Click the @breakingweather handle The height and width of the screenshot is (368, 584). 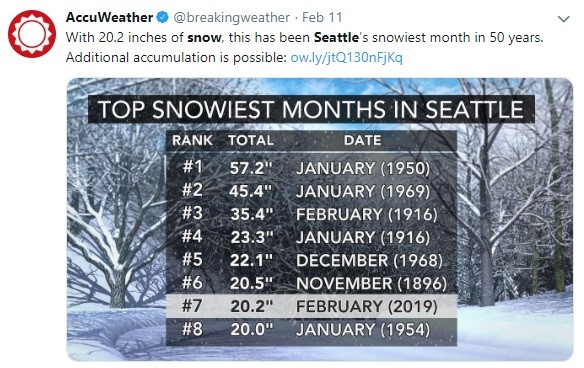point(231,17)
